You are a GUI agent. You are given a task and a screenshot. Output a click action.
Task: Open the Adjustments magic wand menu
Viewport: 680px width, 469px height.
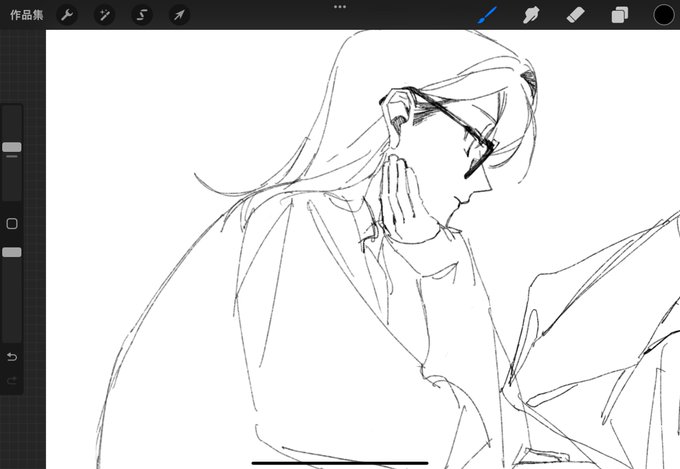pyautogui.click(x=105, y=15)
